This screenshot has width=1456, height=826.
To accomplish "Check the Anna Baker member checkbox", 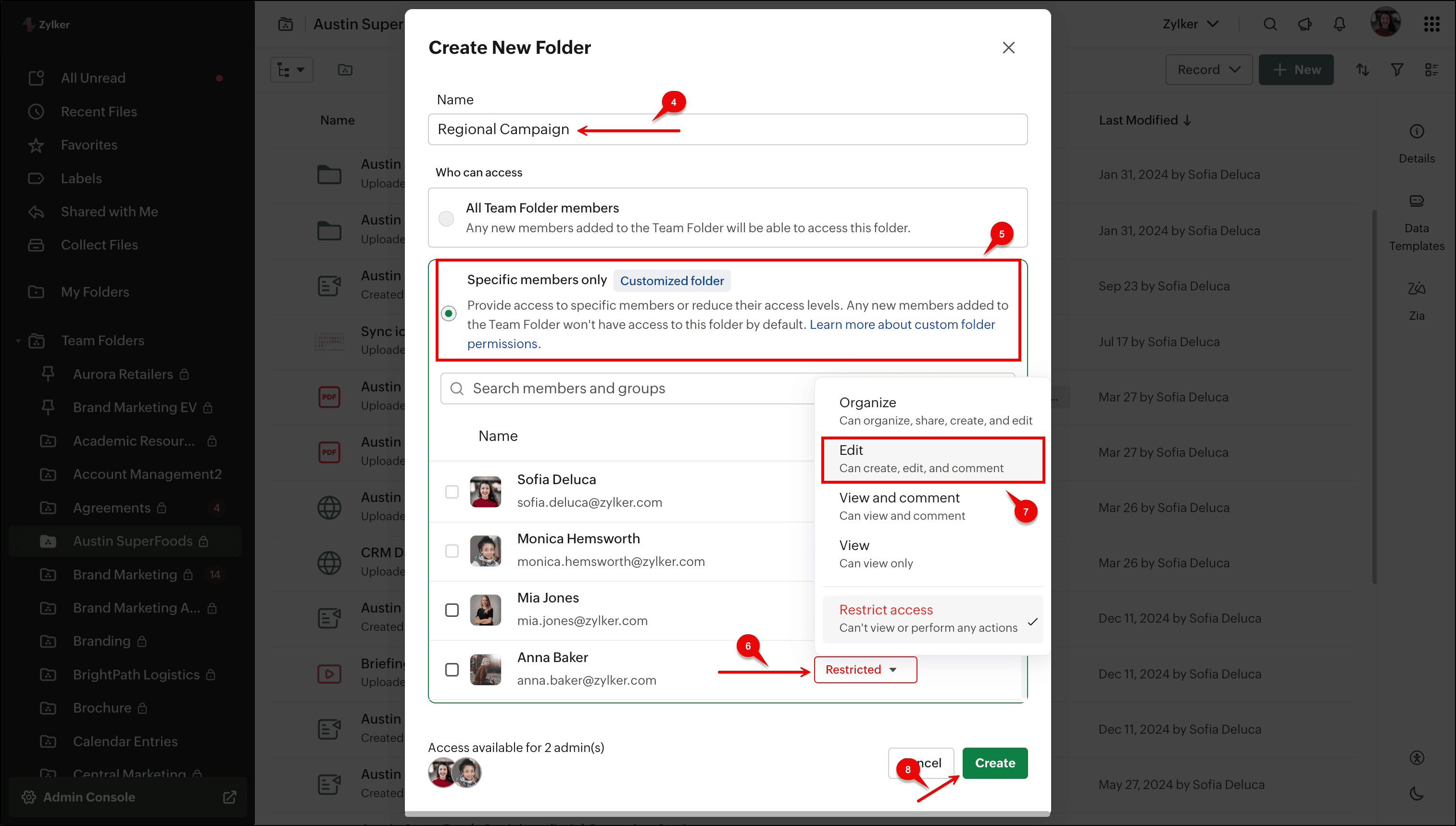I will 452,669.
